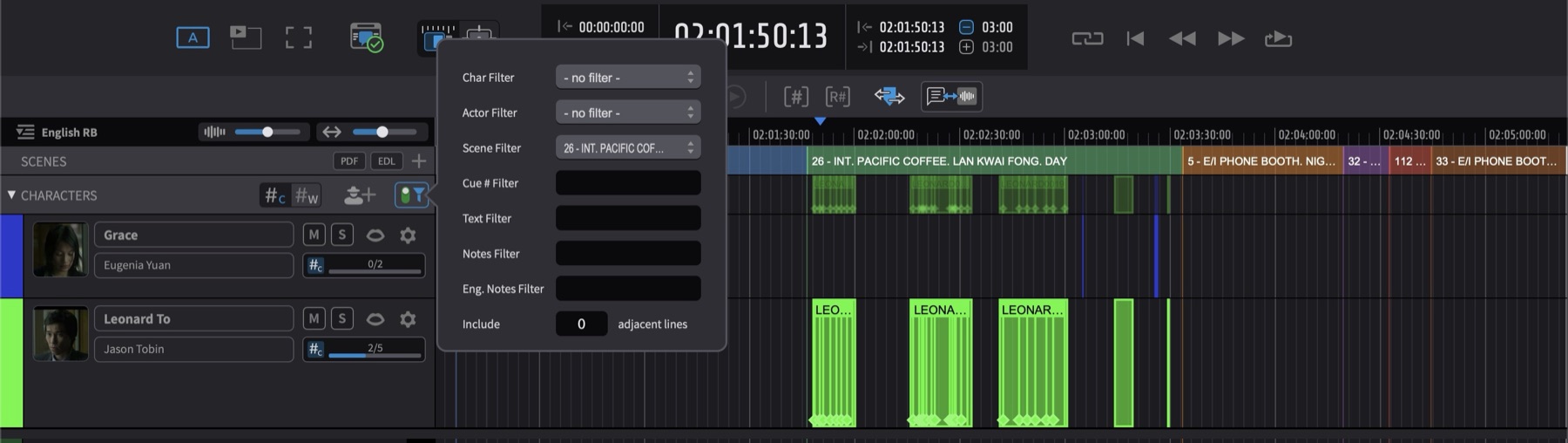Open the Scene Filter dropdown
The width and height of the screenshot is (1568, 443).
628,147
